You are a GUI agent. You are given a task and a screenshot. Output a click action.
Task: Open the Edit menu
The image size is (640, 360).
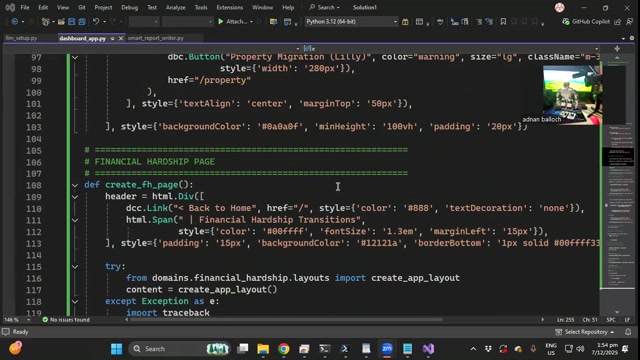43,7
